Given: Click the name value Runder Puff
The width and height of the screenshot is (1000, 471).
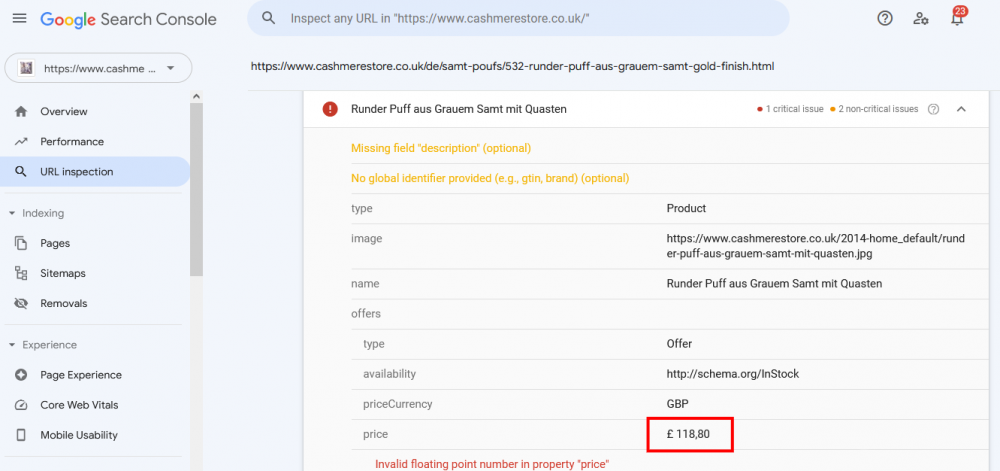Looking at the screenshot, I should 774,284.
